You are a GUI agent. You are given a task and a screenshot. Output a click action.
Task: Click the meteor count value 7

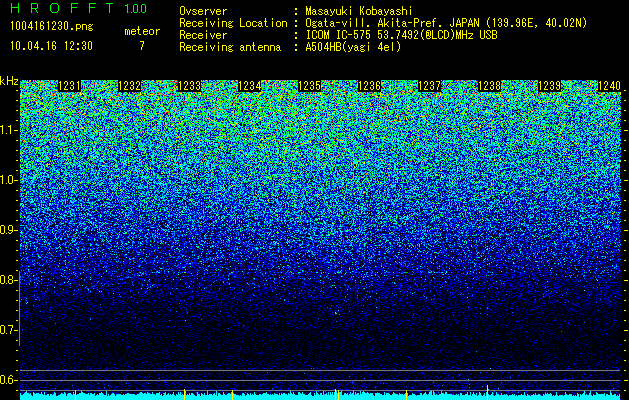coord(142,46)
